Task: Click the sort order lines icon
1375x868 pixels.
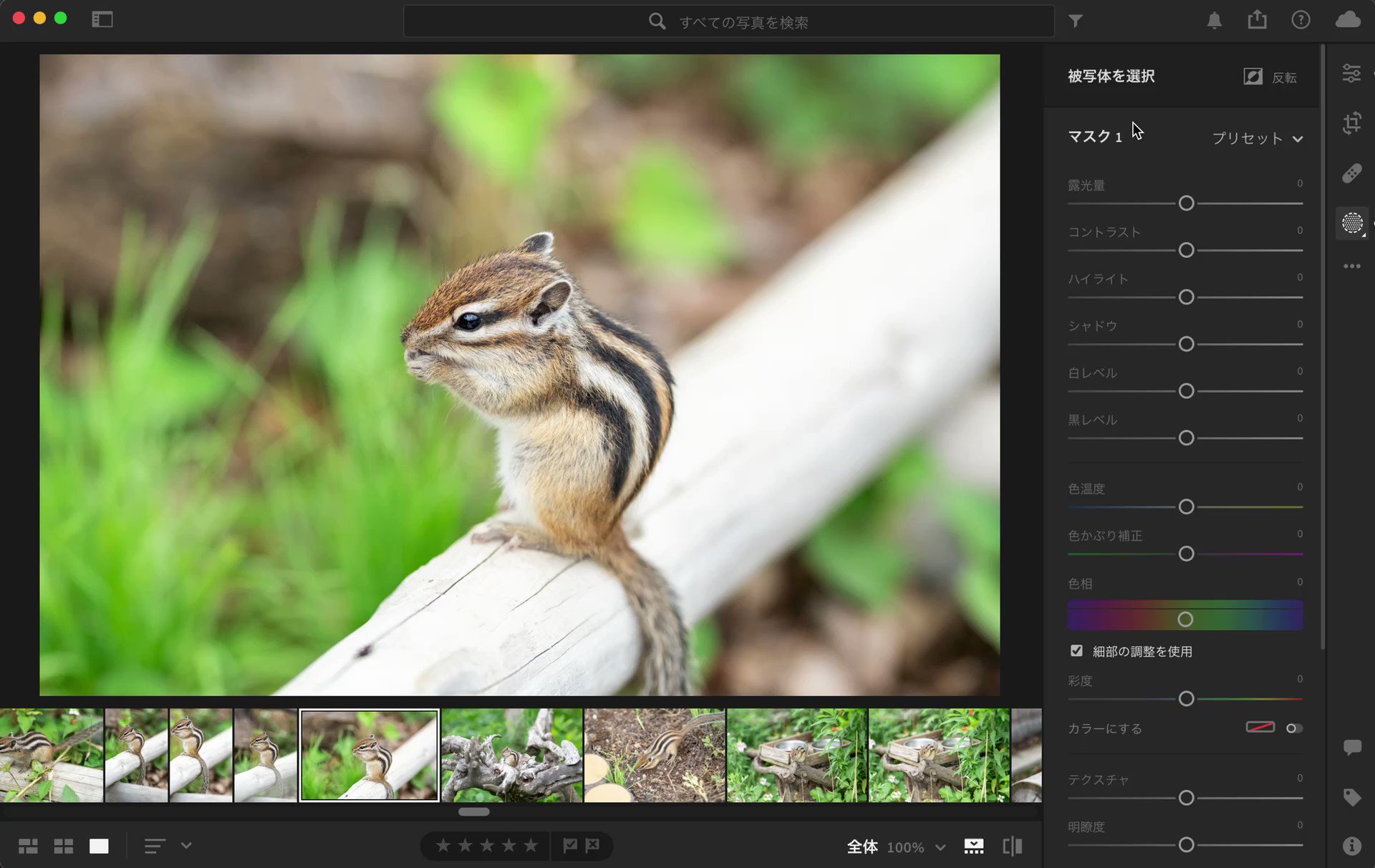Action: pyautogui.click(x=155, y=847)
